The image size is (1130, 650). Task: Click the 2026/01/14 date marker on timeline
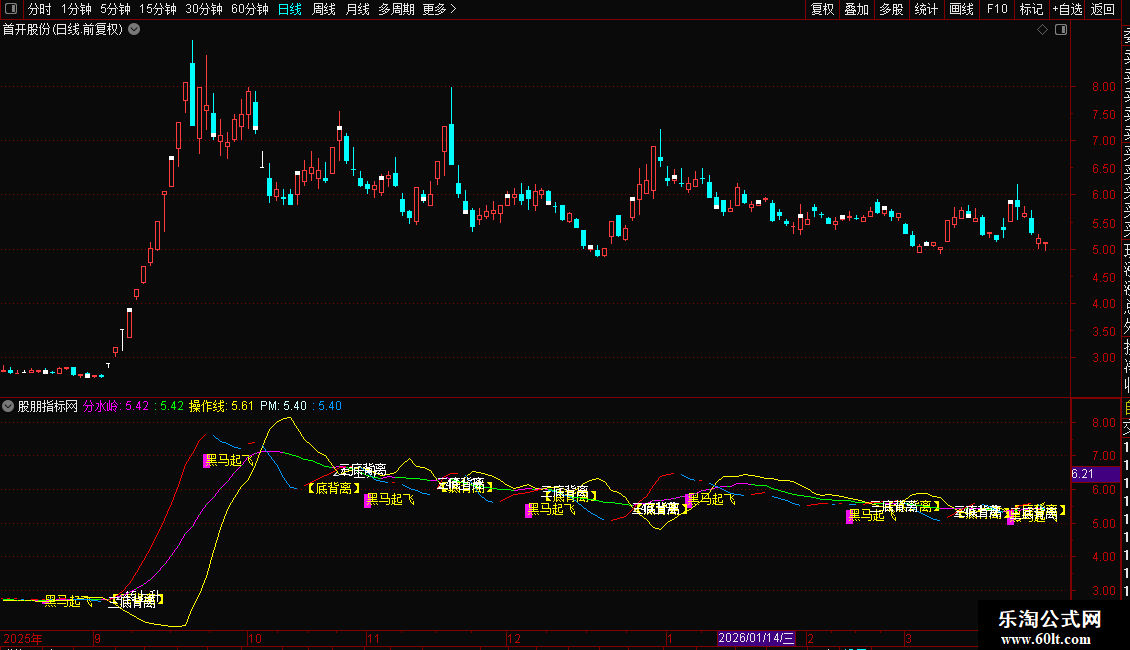click(755, 638)
